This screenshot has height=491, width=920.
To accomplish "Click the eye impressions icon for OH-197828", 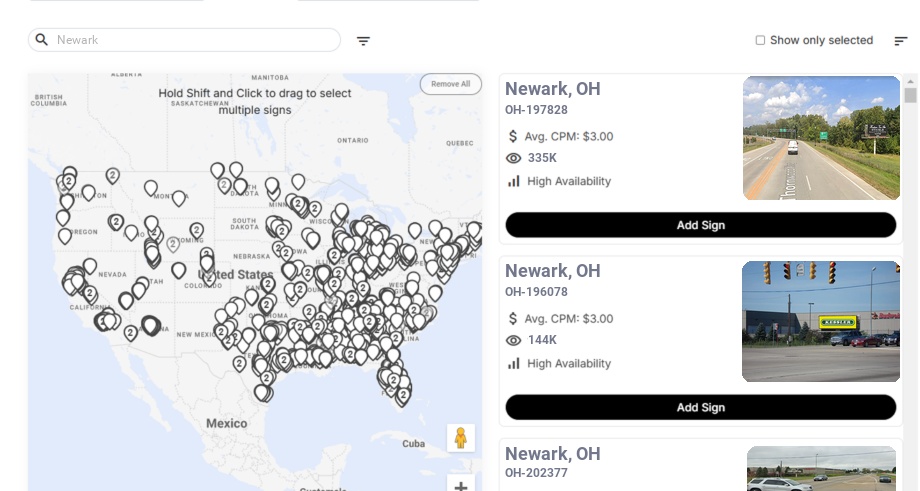I will point(514,158).
